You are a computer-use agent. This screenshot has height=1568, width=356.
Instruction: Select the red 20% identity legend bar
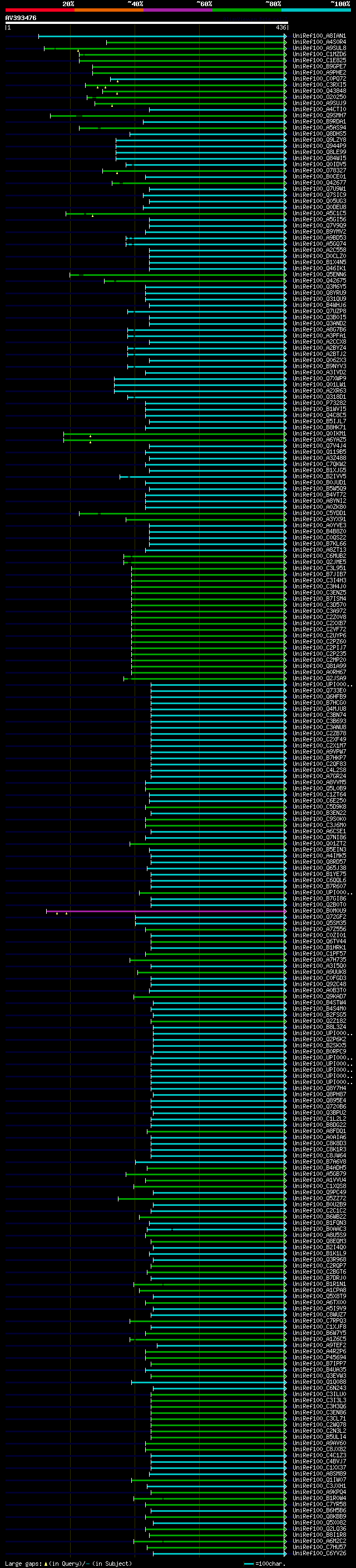tap(39, 11)
